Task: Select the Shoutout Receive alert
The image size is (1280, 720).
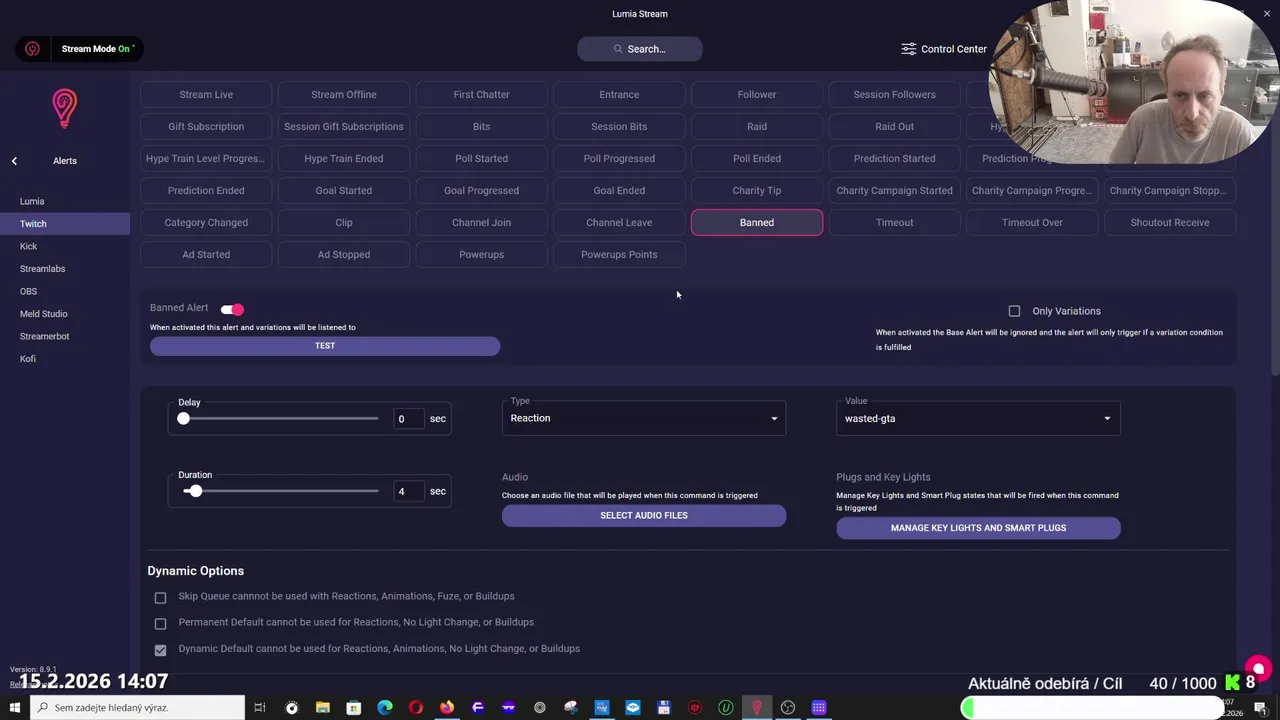Action: tap(1170, 223)
